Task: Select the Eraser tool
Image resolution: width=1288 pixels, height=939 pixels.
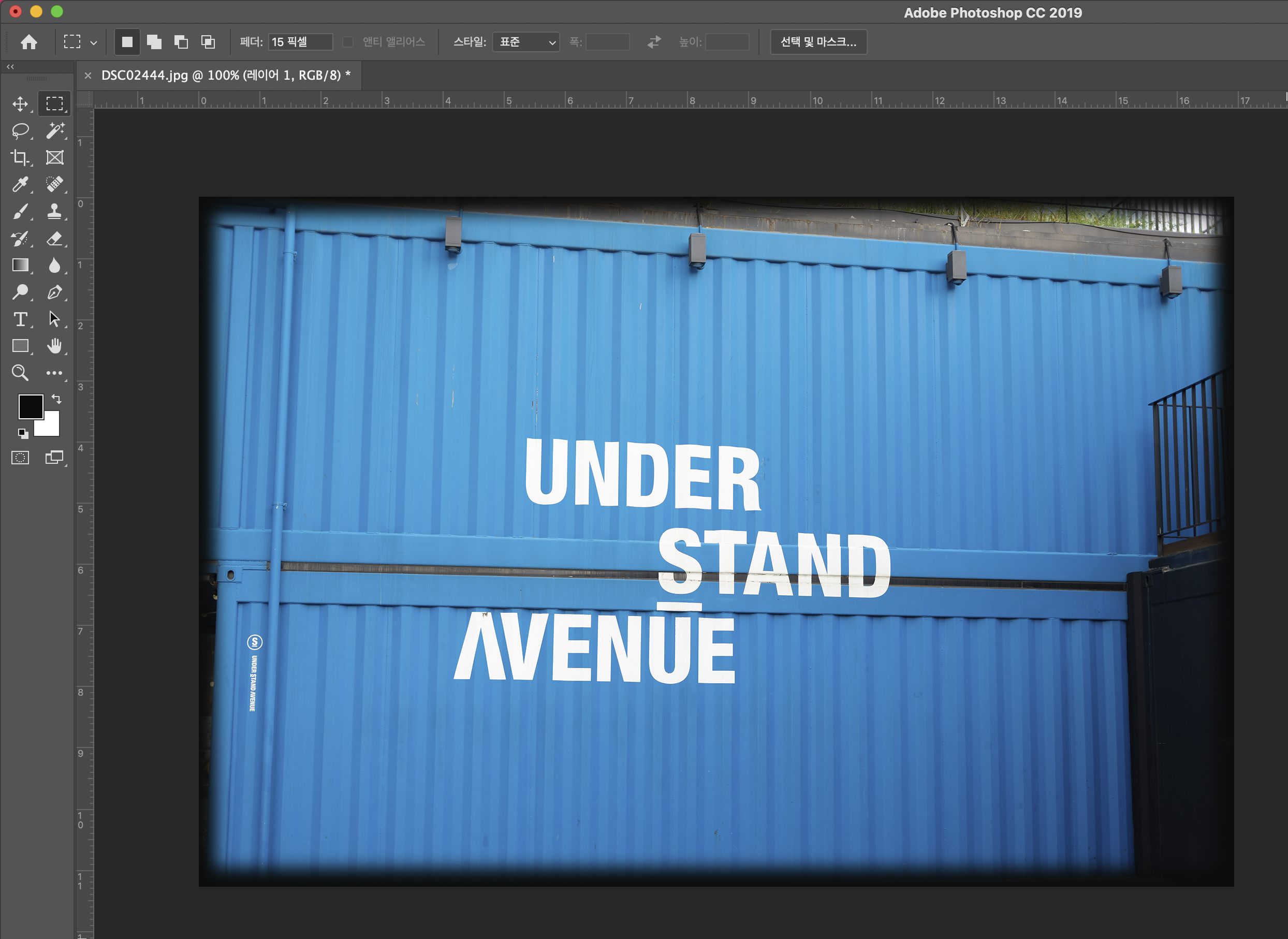Action: click(x=54, y=238)
